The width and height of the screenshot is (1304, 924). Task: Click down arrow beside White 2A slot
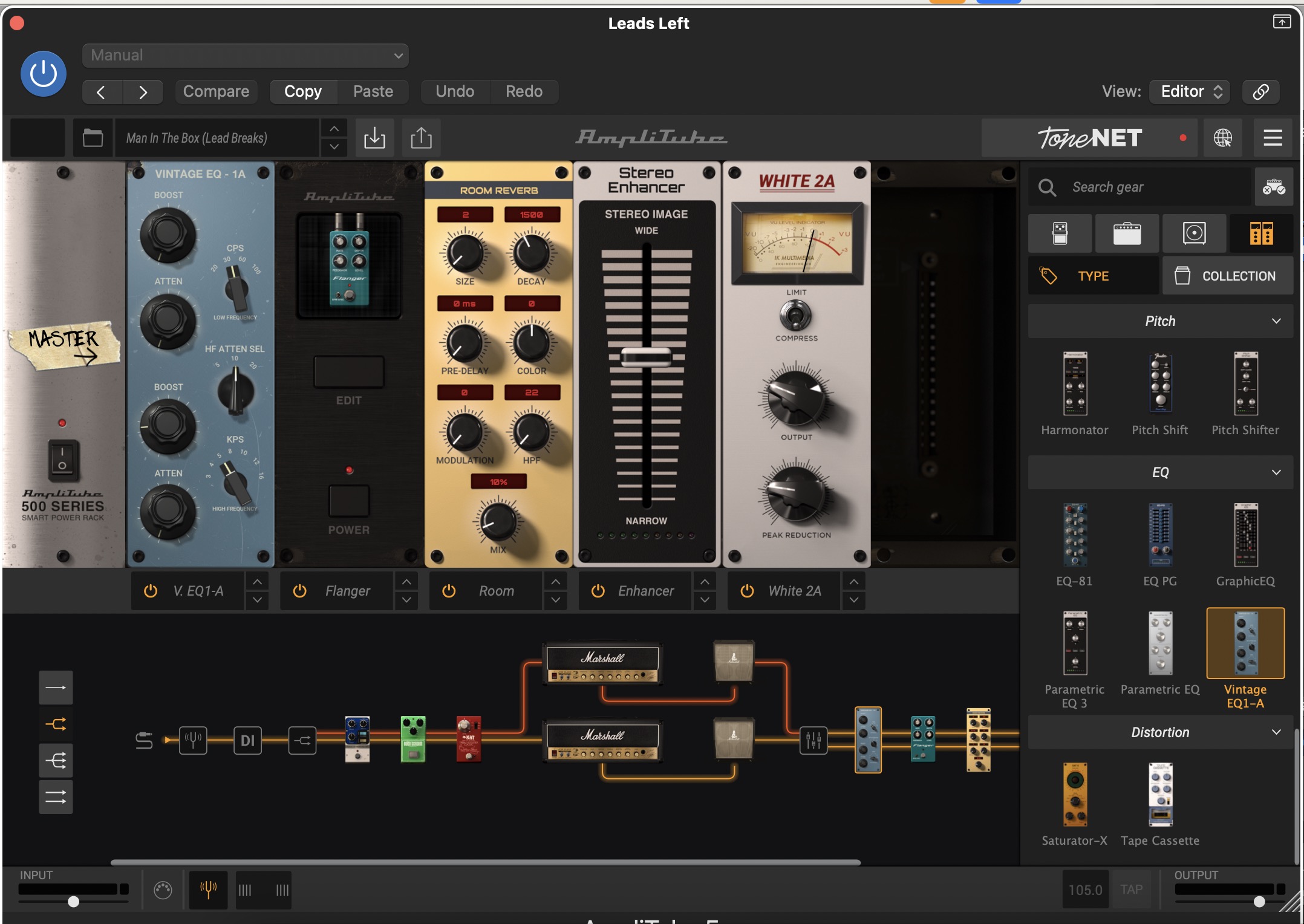853,600
